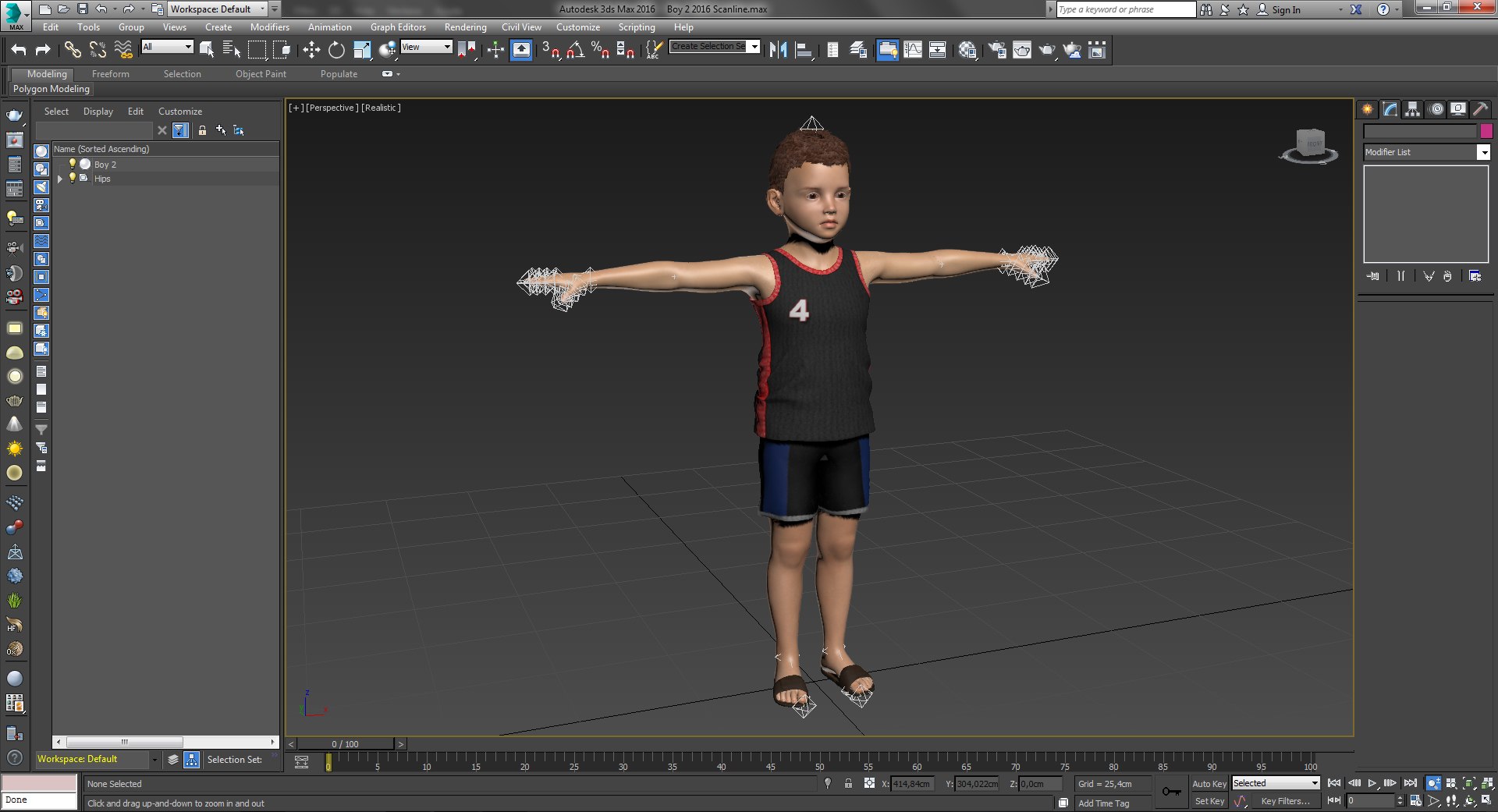Click the search keyword input field
1498x812 pixels.
tap(1126, 9)
